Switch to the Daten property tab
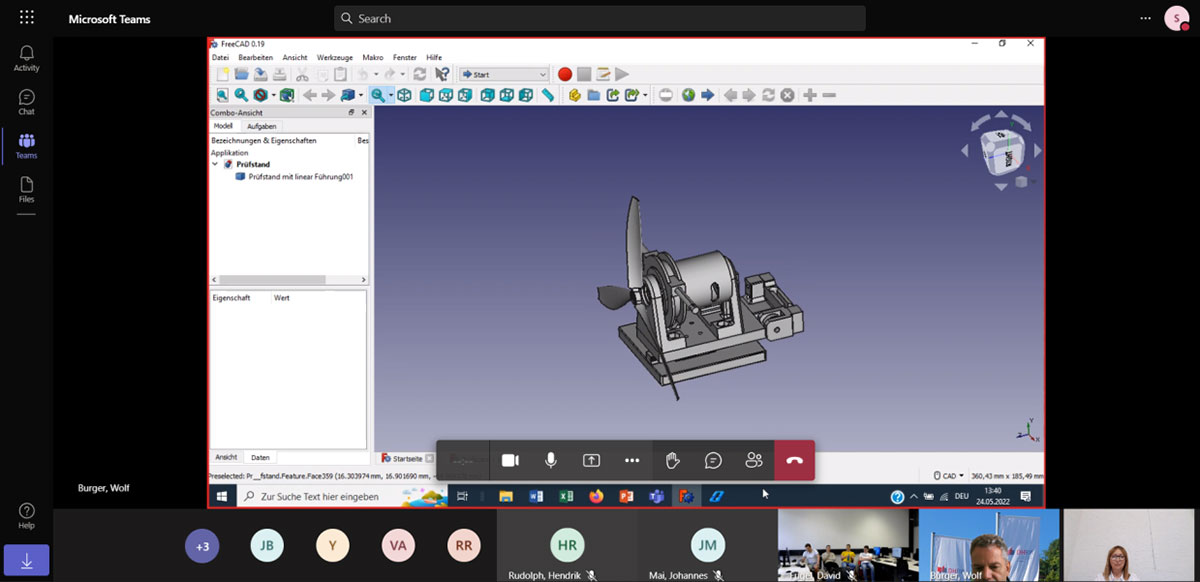The image size is (1200, 582). pos(260,457)
